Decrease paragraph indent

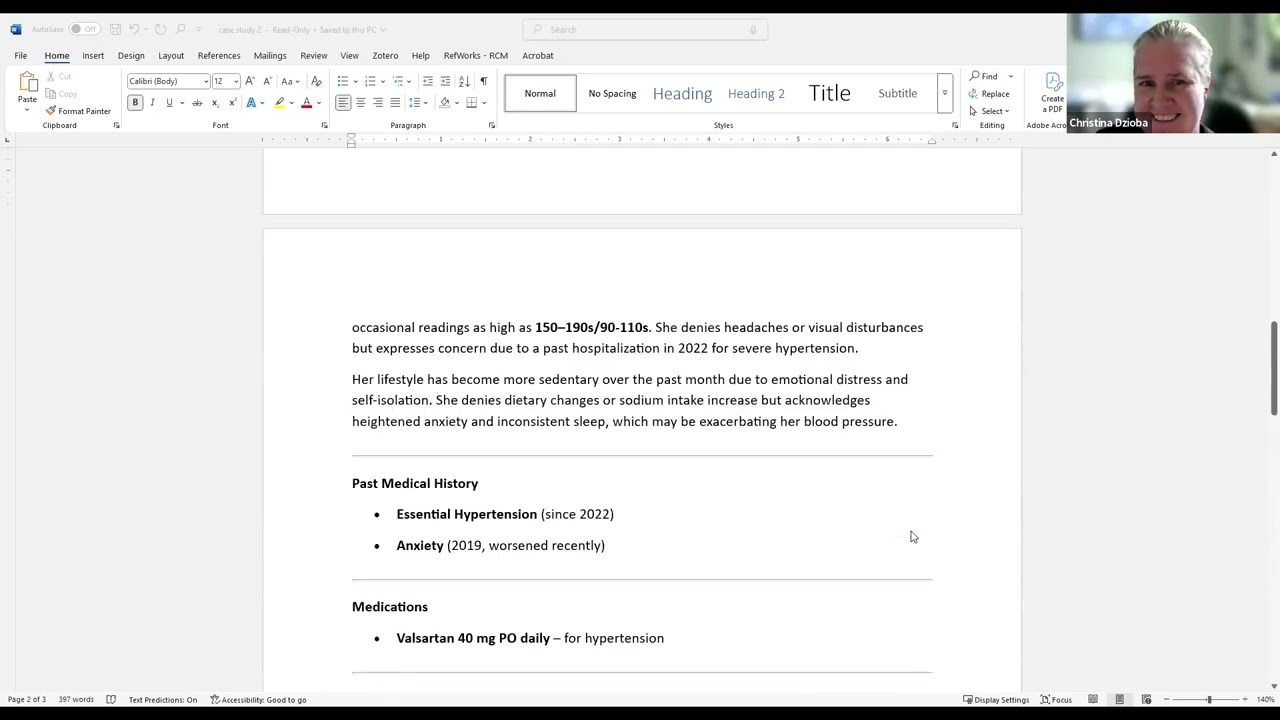428,81
